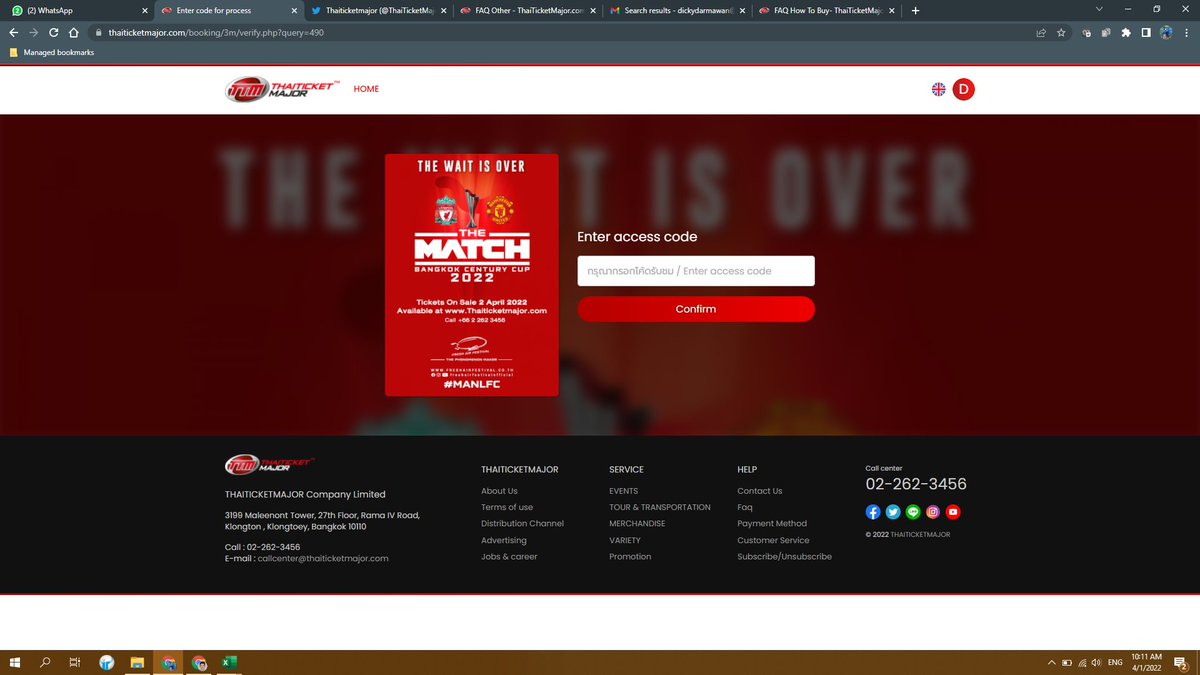Open Jobs & career footer link
1200x675 pixels.
[509, 556]
